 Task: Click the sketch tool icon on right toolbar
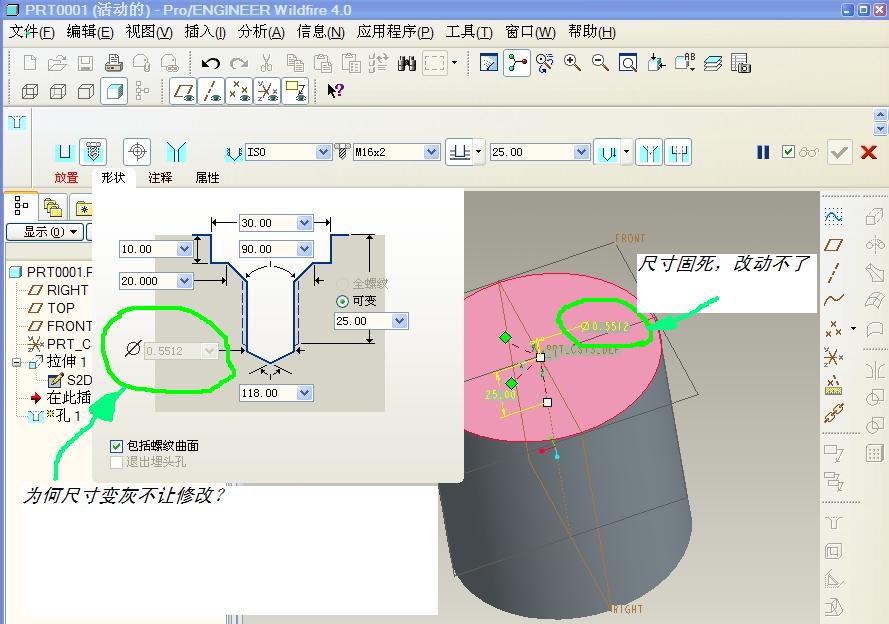(x=833, y=217)
